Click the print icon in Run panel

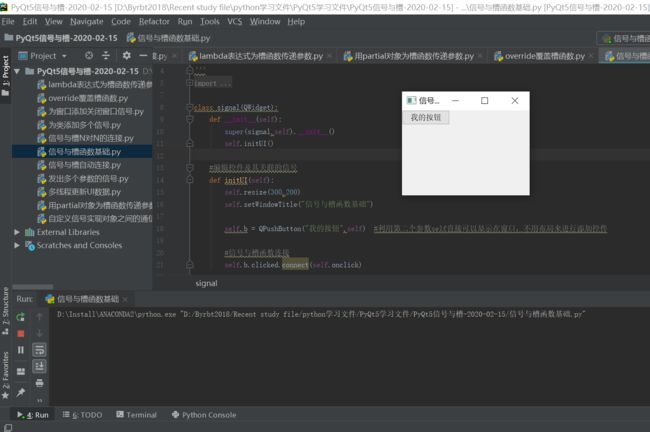40,383
